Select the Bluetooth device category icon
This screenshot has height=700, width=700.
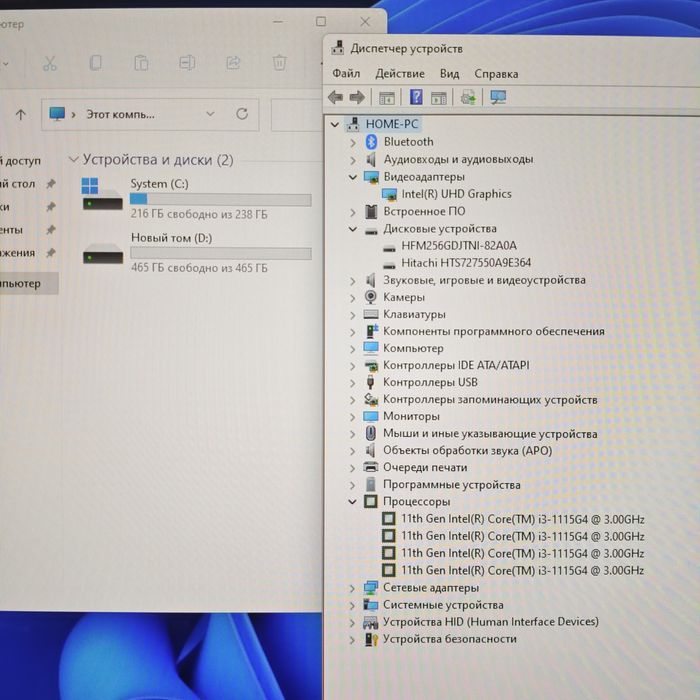371,142
